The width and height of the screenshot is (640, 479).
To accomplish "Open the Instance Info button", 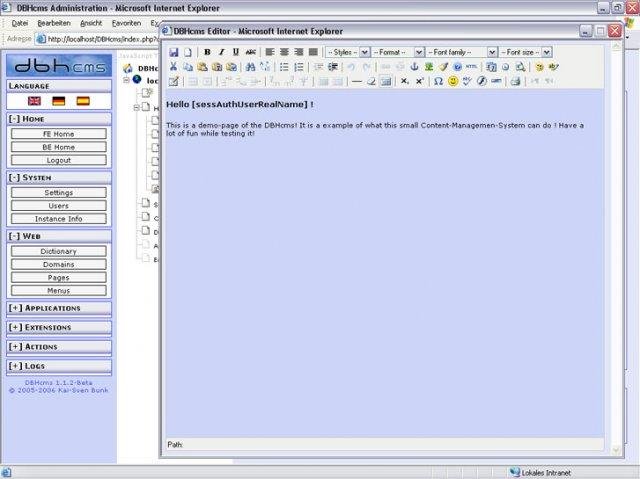I will click(59, 219).
